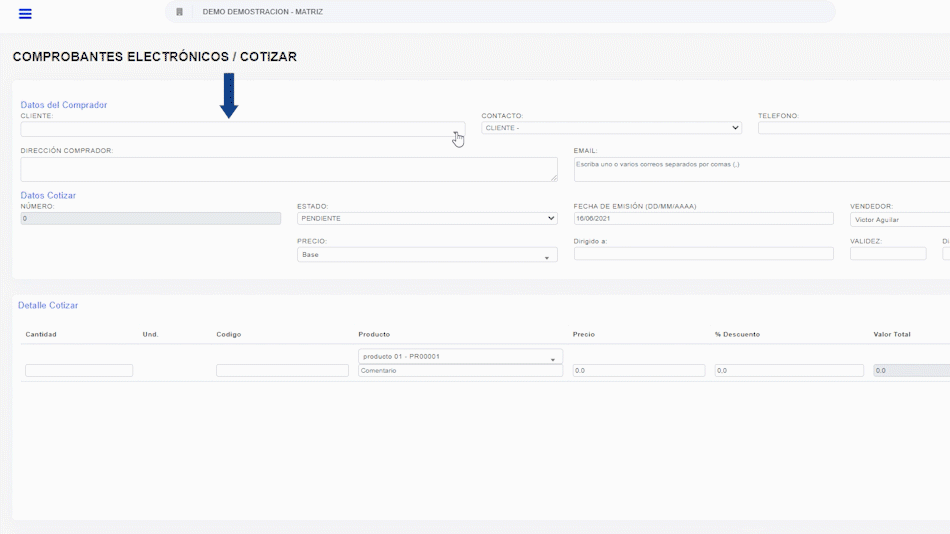Open the Producto dropdown producto 01

click(460, 356)
